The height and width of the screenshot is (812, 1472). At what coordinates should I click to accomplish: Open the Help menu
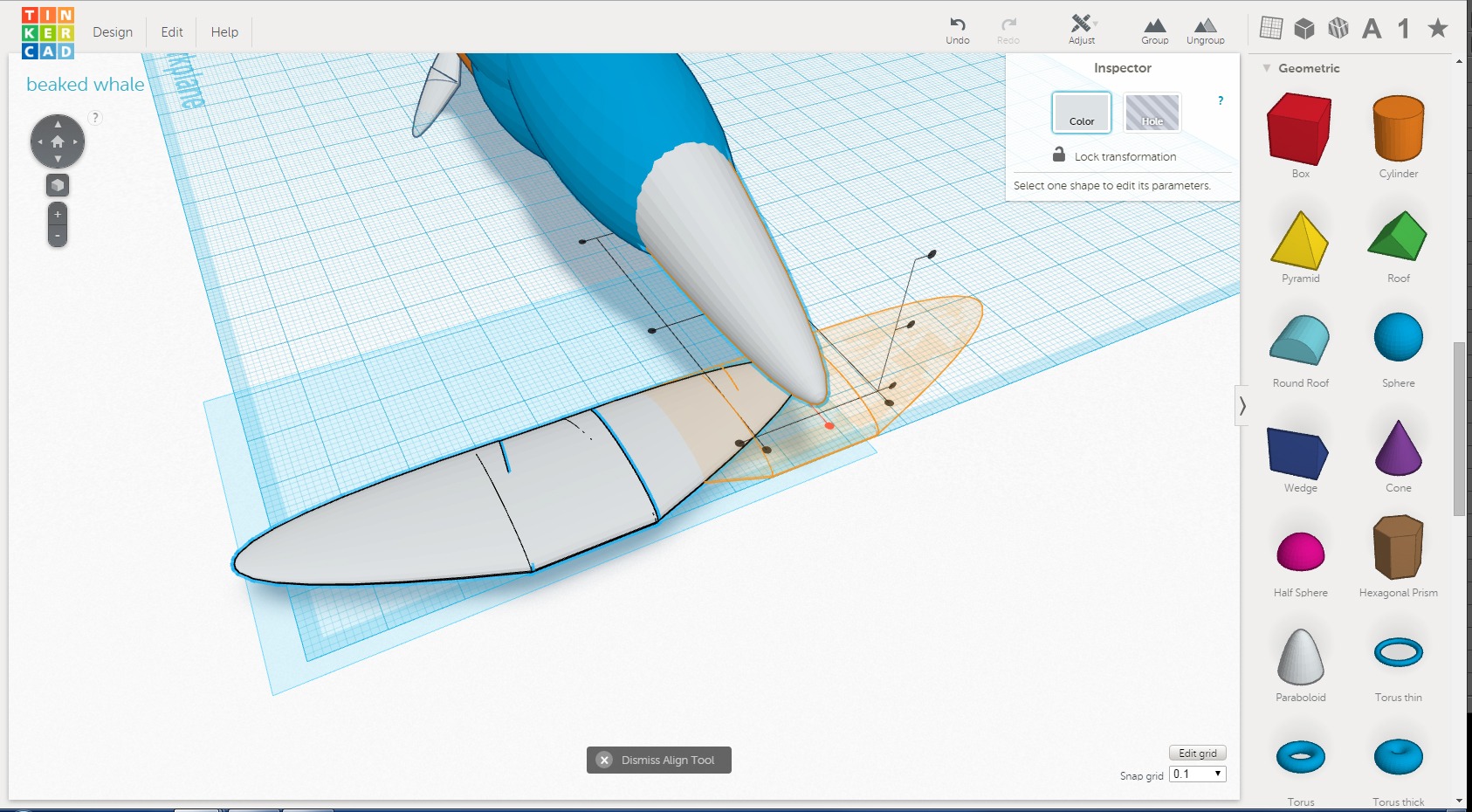coord(224,32)
